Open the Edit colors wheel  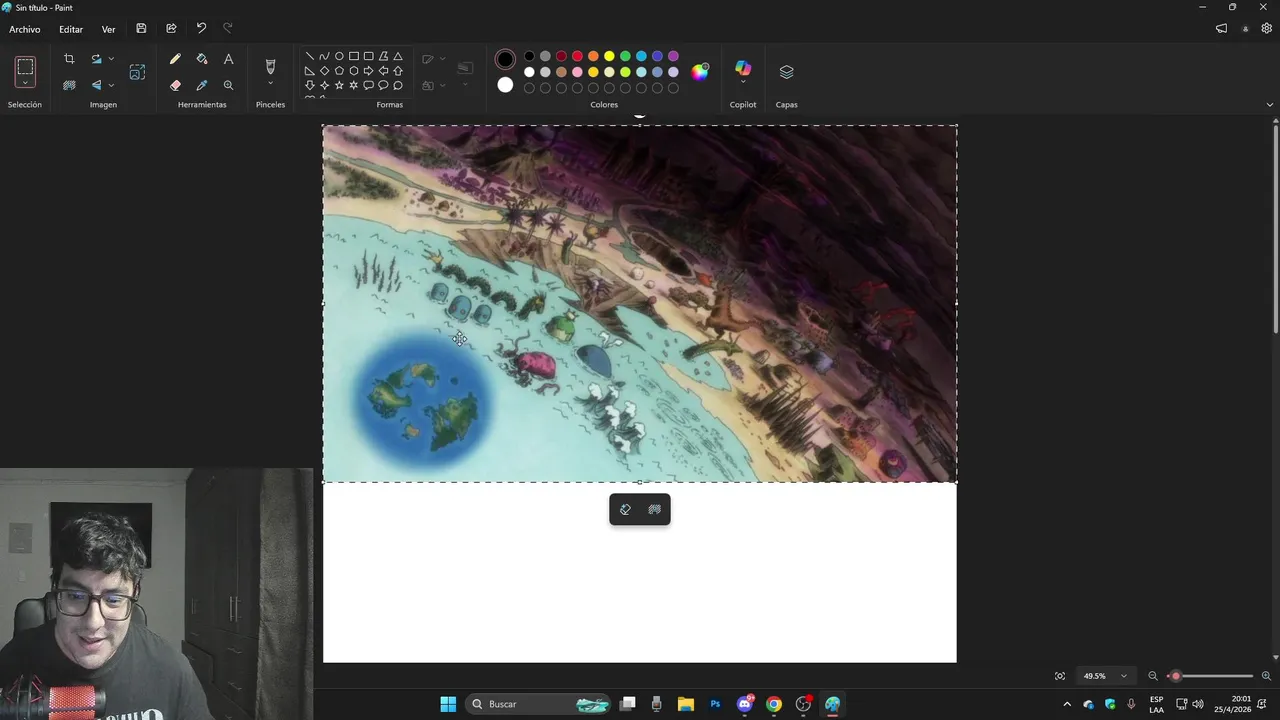(700, 71)
